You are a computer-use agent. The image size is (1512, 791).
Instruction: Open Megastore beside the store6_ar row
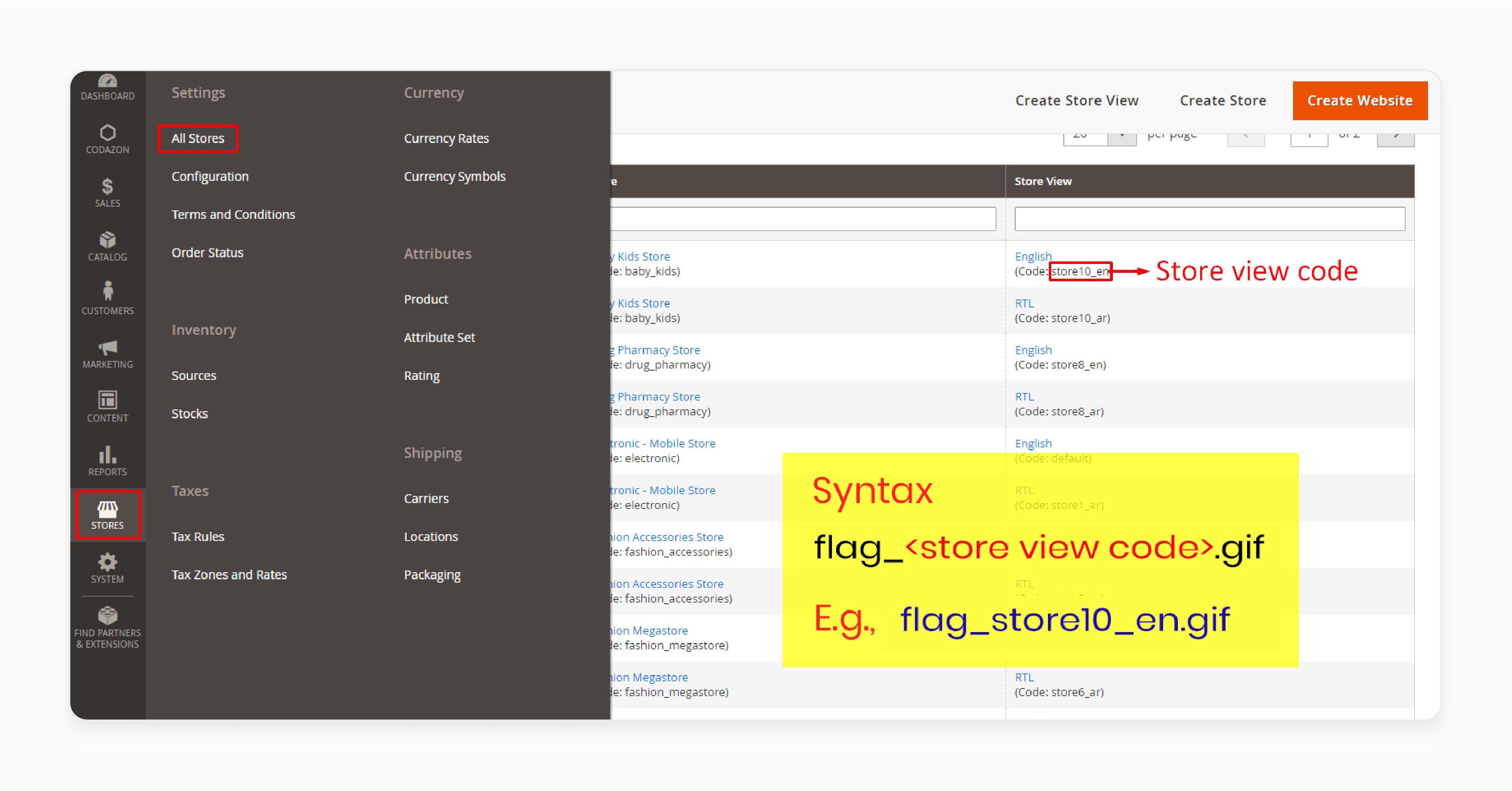[x=650, y=678]
